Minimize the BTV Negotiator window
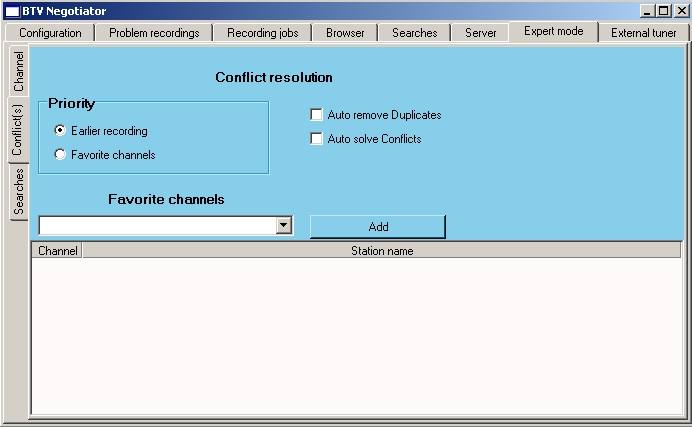This screenshot has width=692, height=427. tap(647, 11)
